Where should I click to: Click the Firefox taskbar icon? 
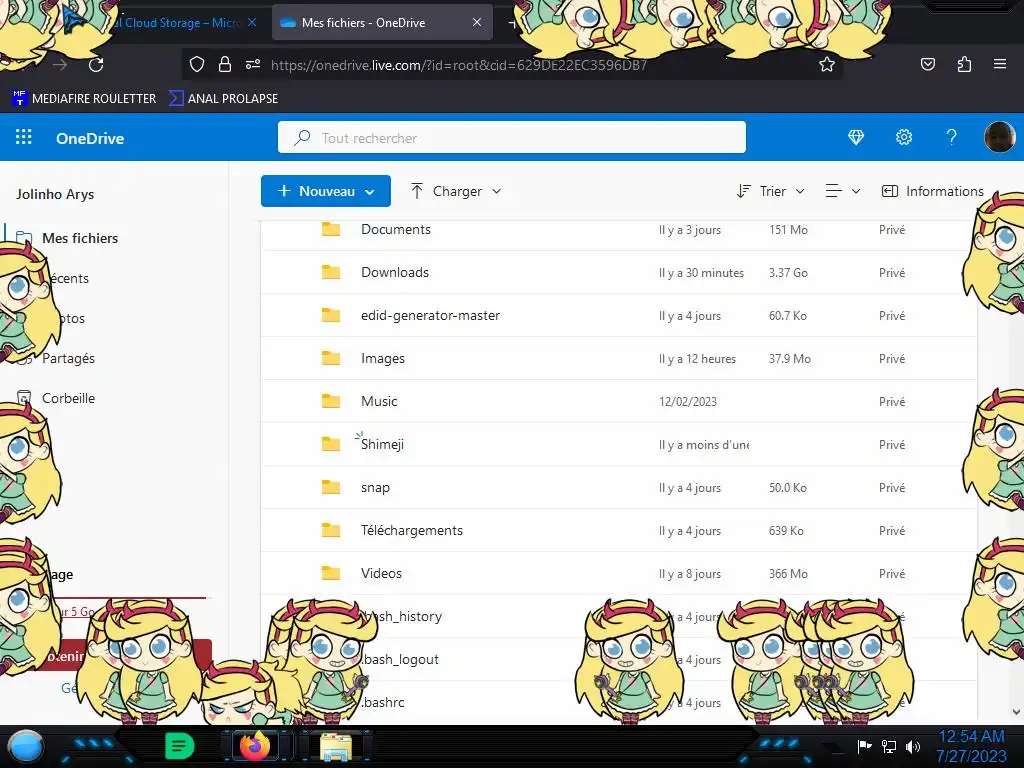click(x=255, y=746)
